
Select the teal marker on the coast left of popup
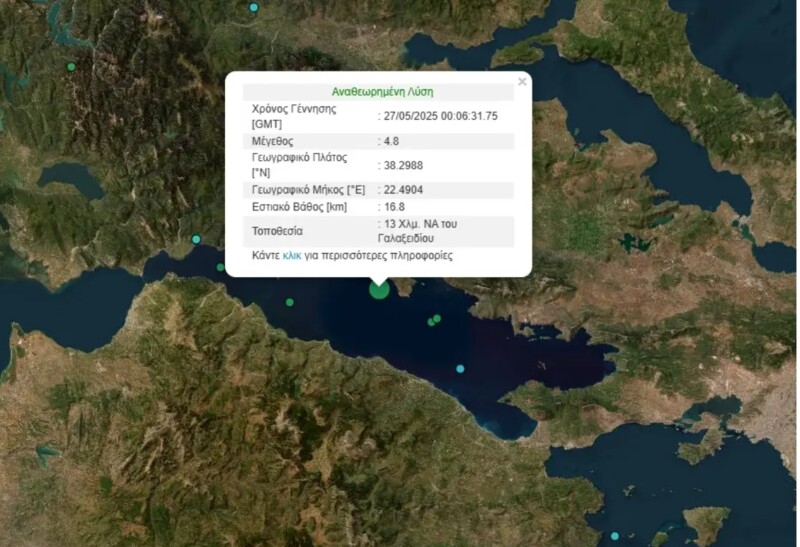pyautogui.click(x=196, y=239)
